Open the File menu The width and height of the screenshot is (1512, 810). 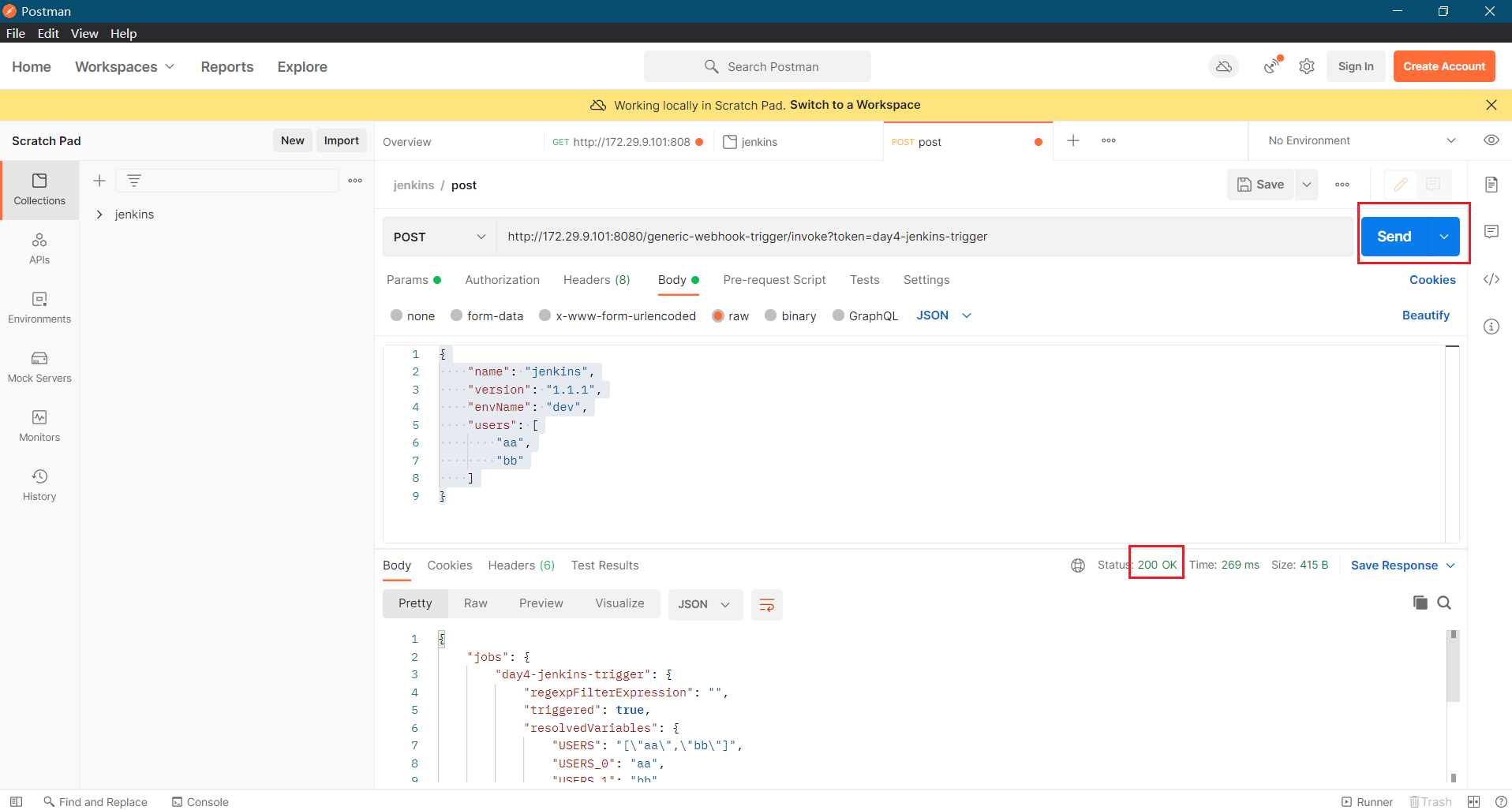pos(16,33)
